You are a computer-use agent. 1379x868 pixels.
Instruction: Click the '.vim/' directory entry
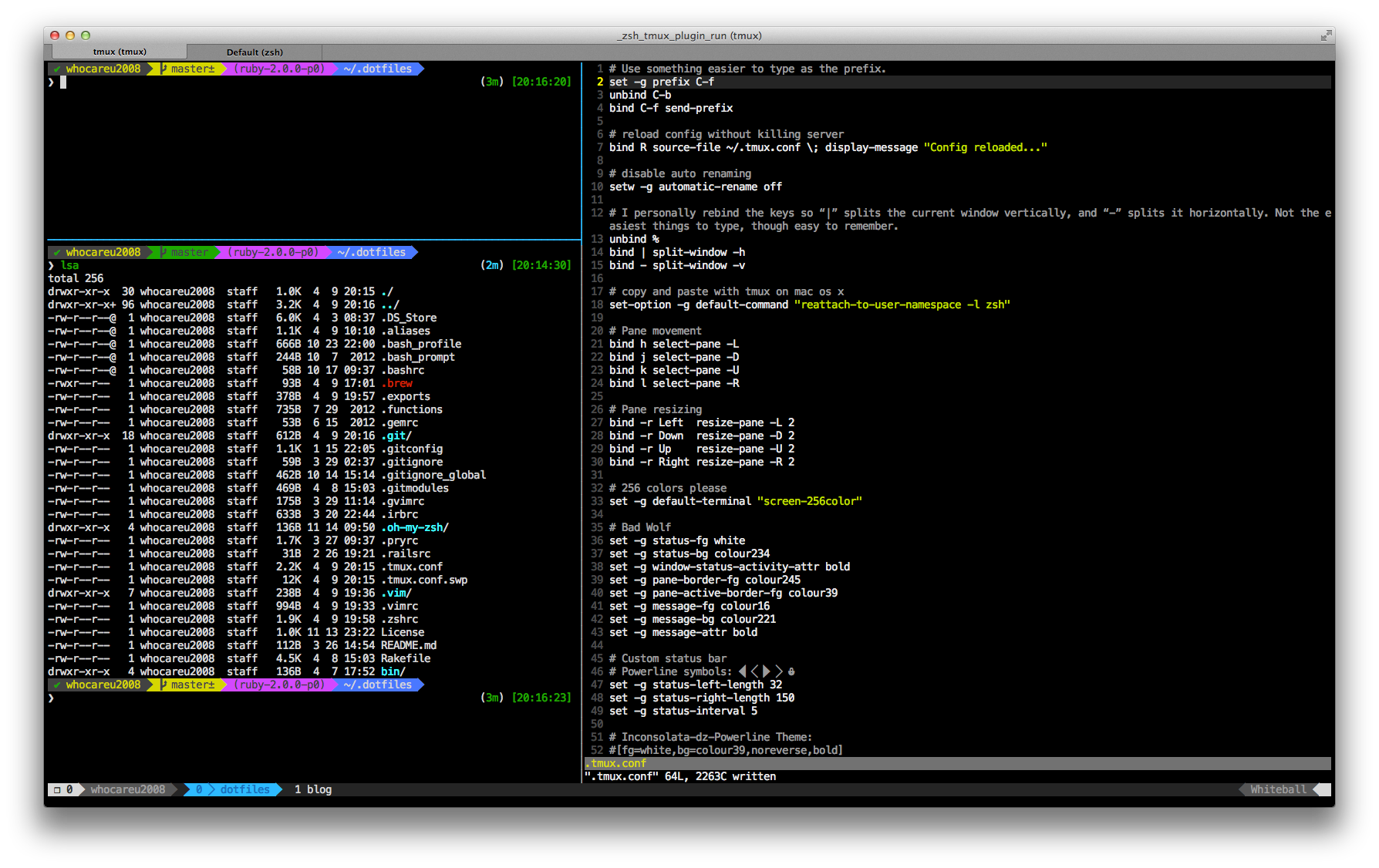396,593
